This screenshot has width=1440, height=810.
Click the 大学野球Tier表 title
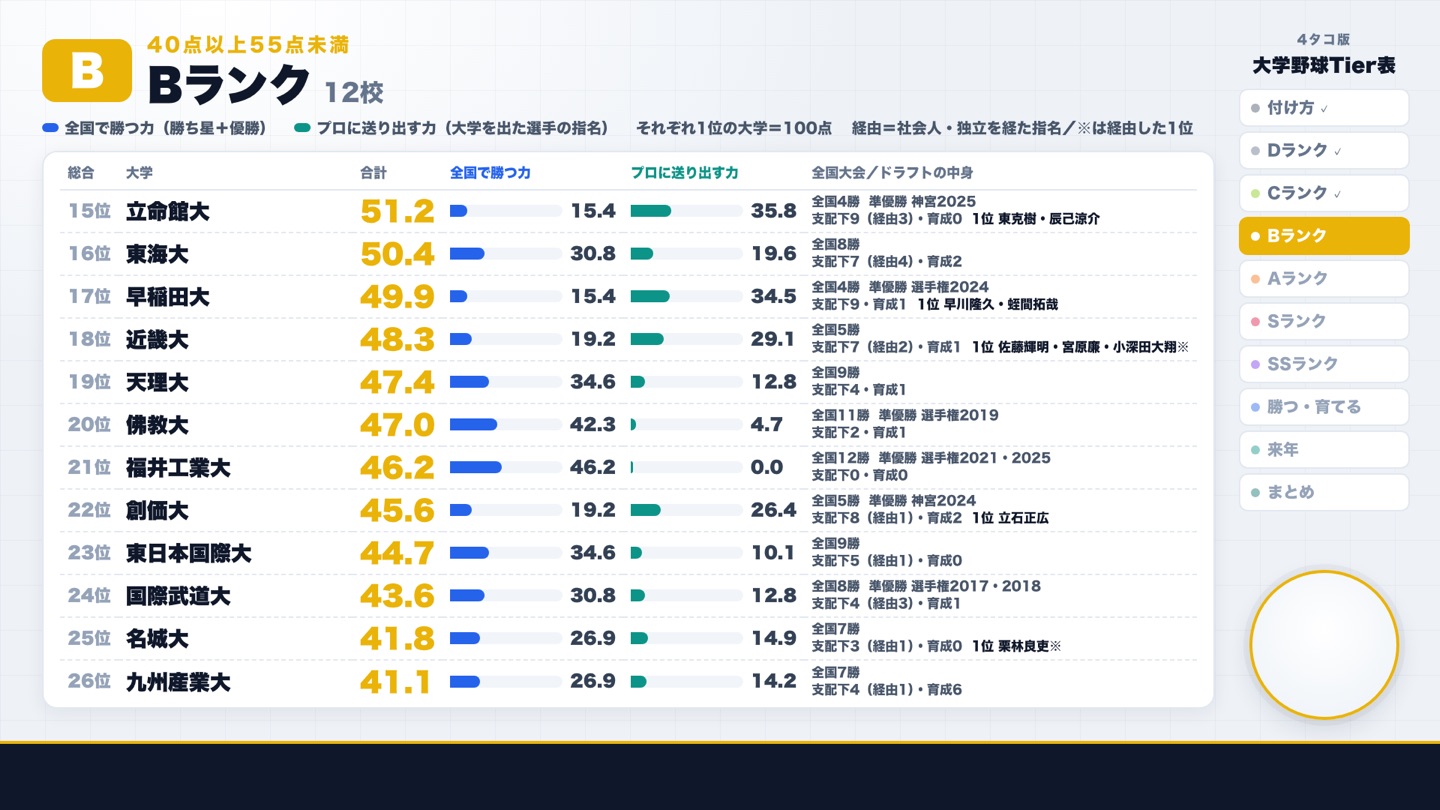(1323, 66)
